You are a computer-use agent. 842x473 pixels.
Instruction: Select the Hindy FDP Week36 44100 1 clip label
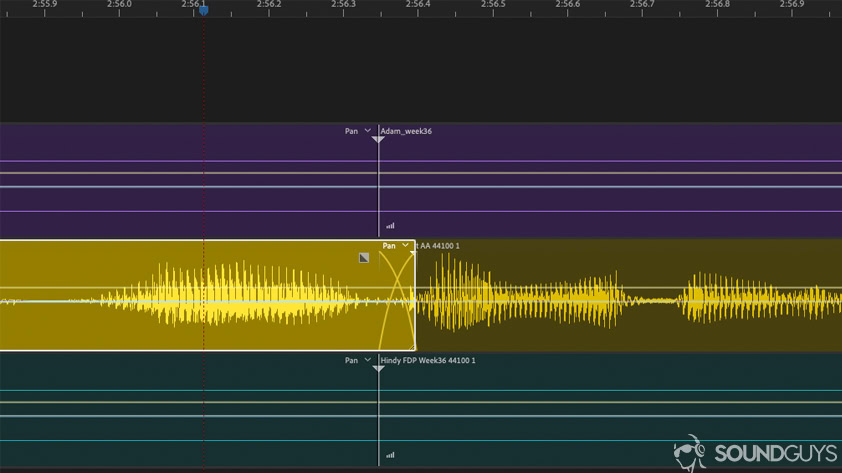428,360
